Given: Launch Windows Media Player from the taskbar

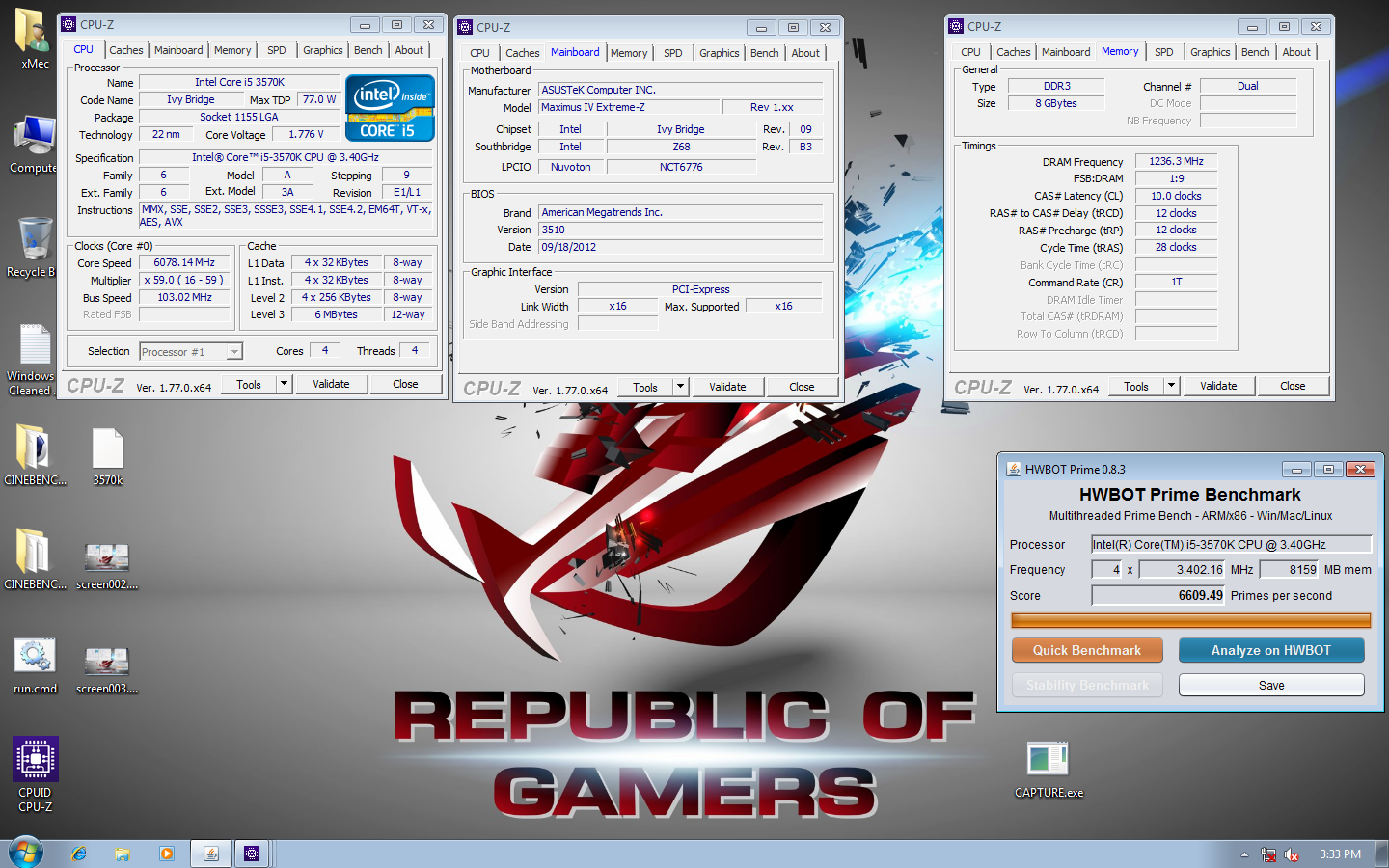Looking at the screenshot, I should 166,854.
